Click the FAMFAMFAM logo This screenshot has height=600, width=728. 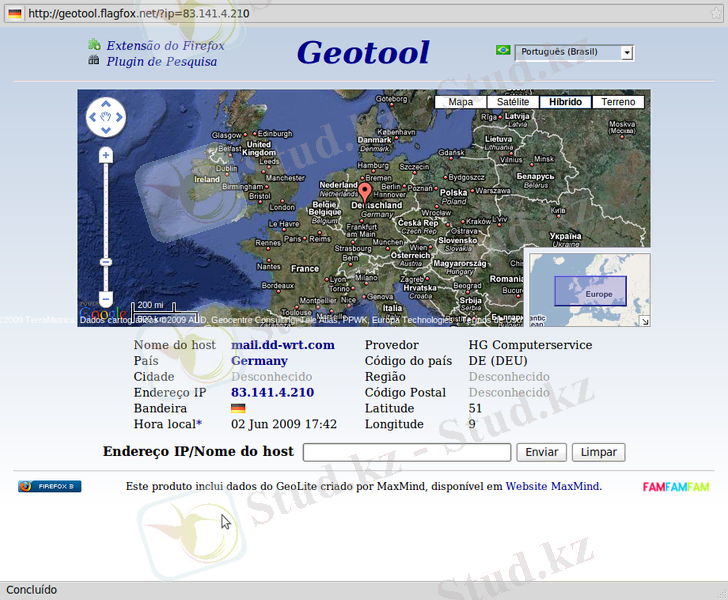click(x=676, y=487)
